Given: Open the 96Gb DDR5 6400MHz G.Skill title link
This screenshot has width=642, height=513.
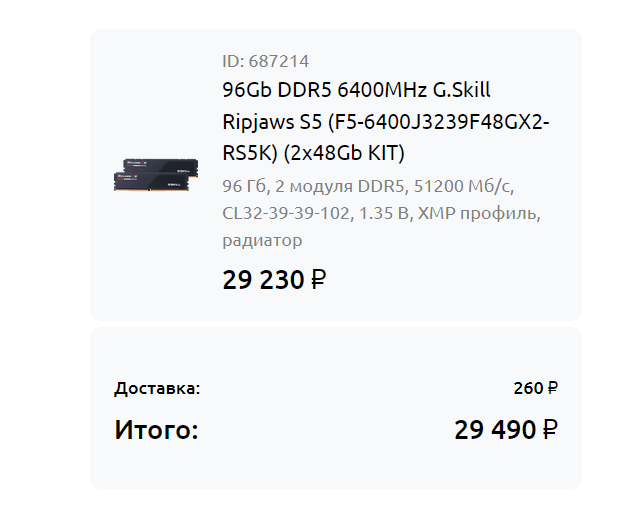Looking at the screenshot, I should (356, 91).
